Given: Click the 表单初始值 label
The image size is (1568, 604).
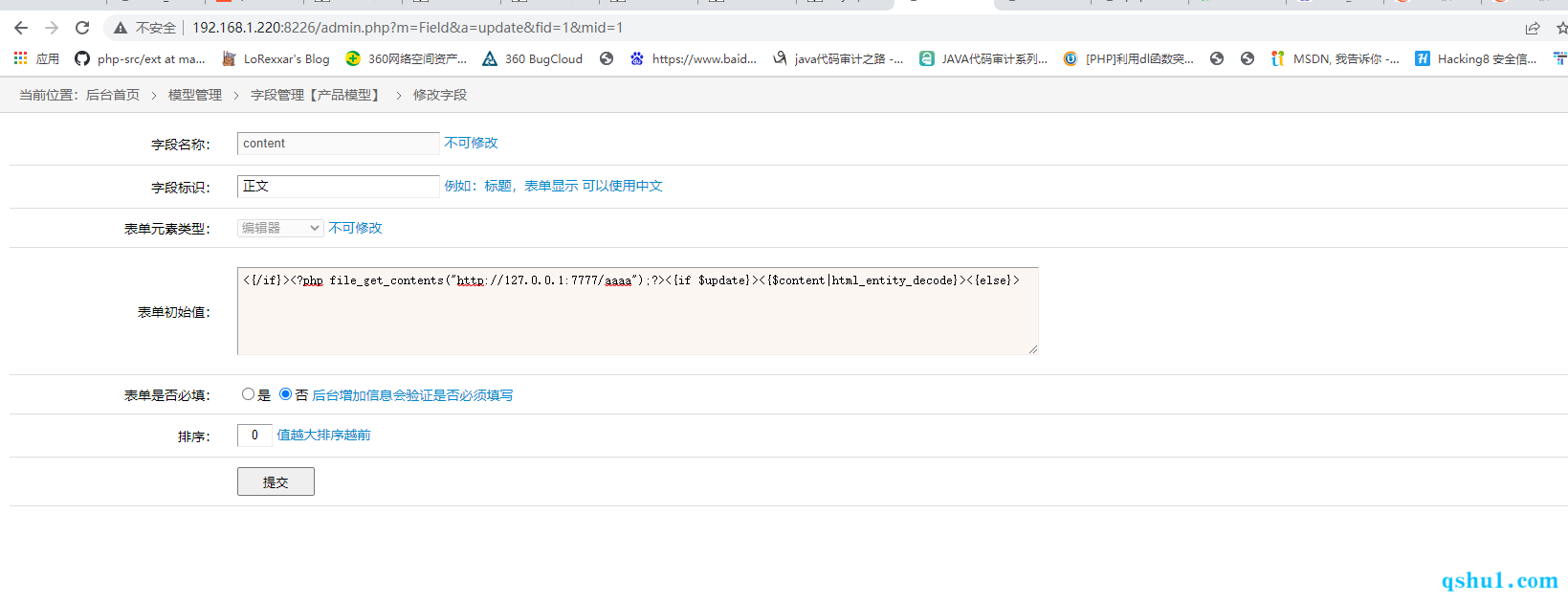Looking at the screenshot, I should [x=174, y=312].
